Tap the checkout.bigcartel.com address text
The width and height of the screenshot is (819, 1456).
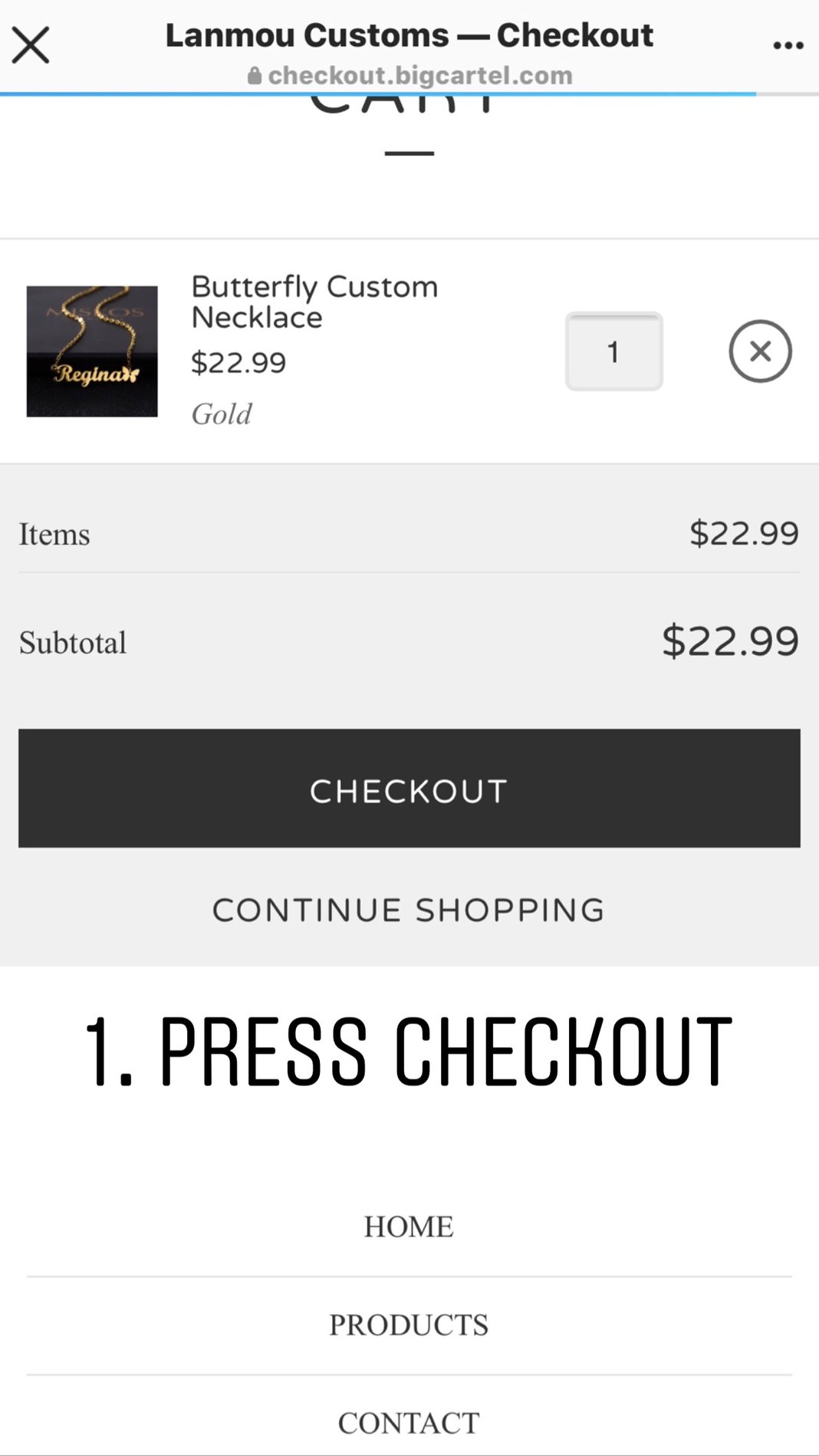(420, 75)
